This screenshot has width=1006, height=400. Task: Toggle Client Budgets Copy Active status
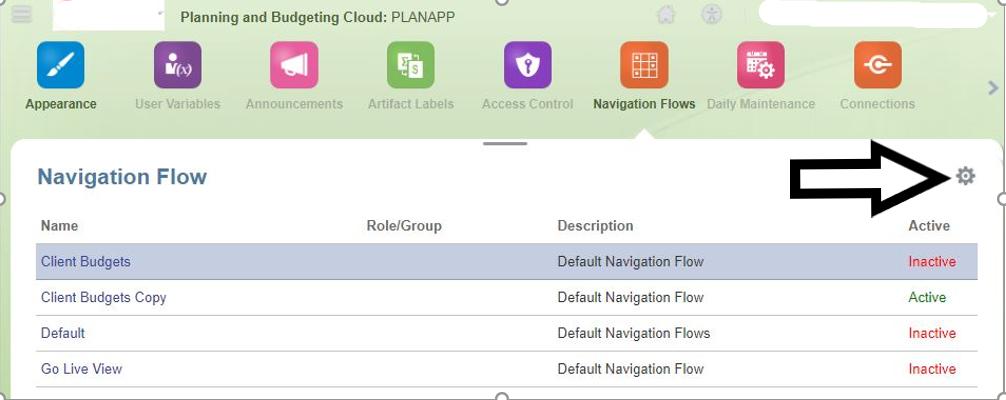point(927,298)
